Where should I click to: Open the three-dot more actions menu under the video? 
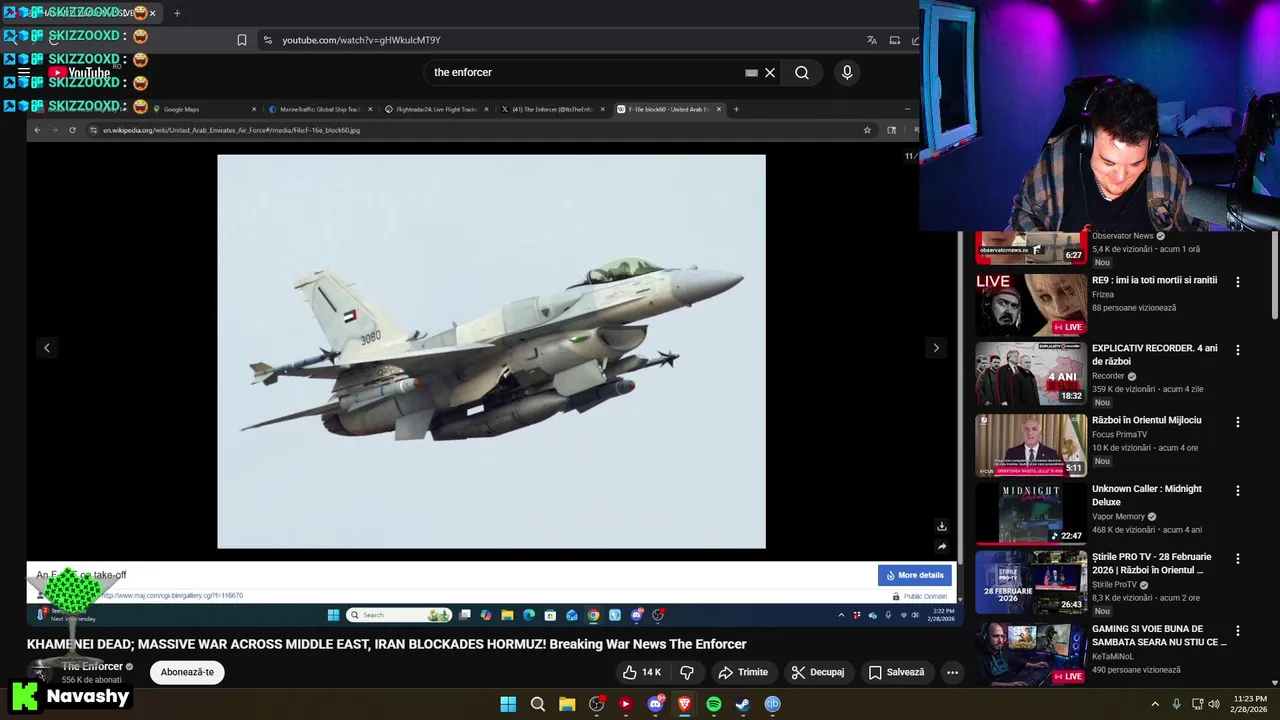pos(952,673)
